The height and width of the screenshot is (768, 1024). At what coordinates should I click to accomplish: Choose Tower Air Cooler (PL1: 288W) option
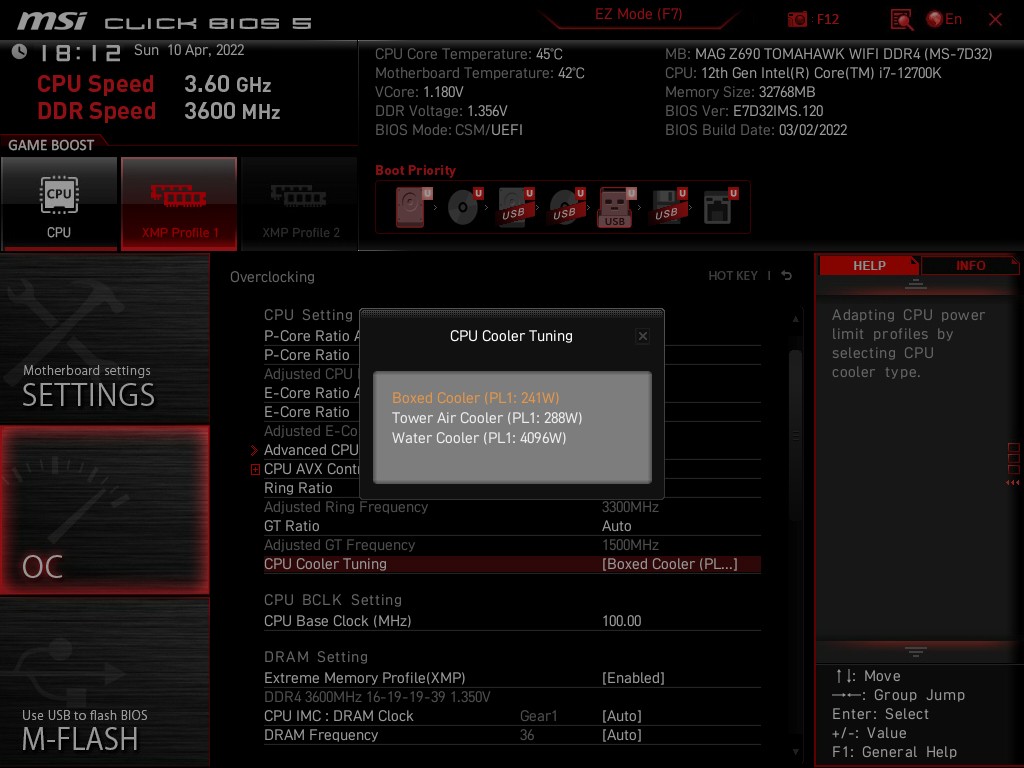coord(486,418)
